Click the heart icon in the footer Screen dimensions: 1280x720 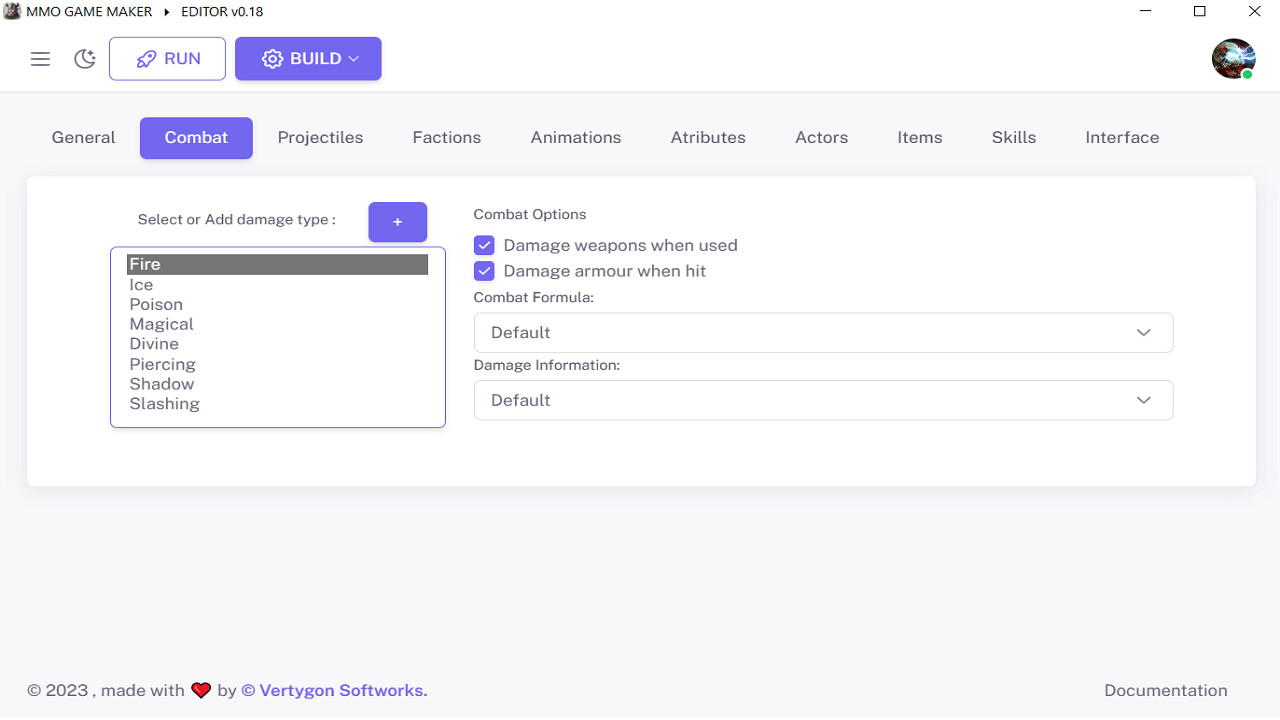(x=200, y=689)
